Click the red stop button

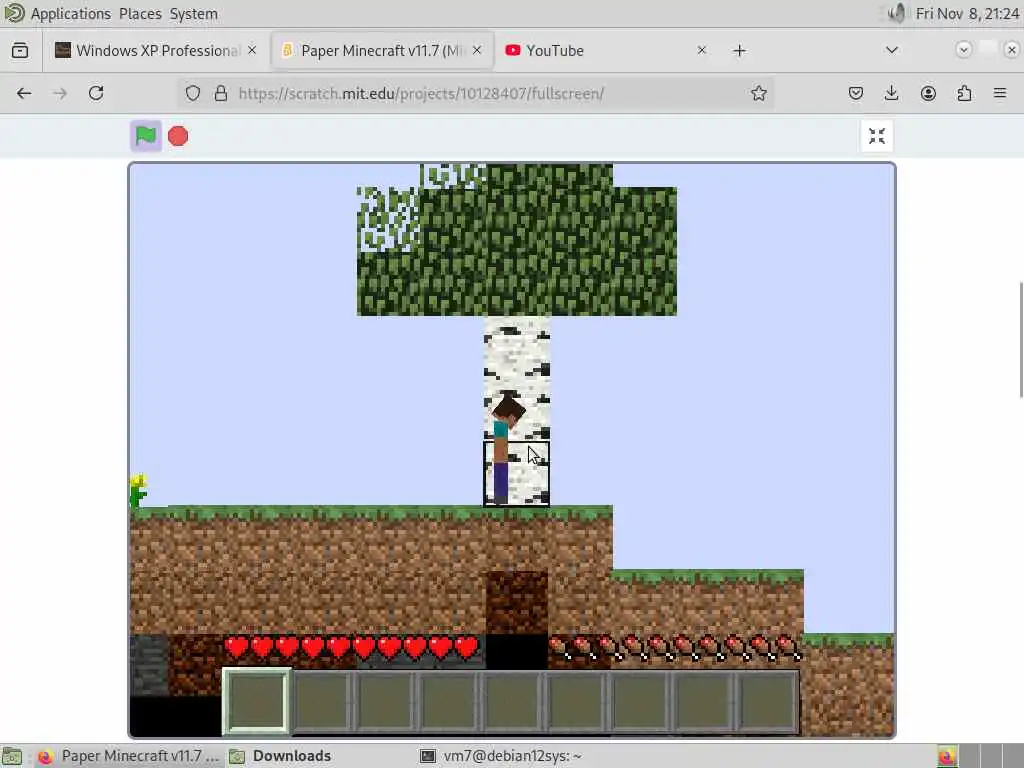tap(178, 136)
